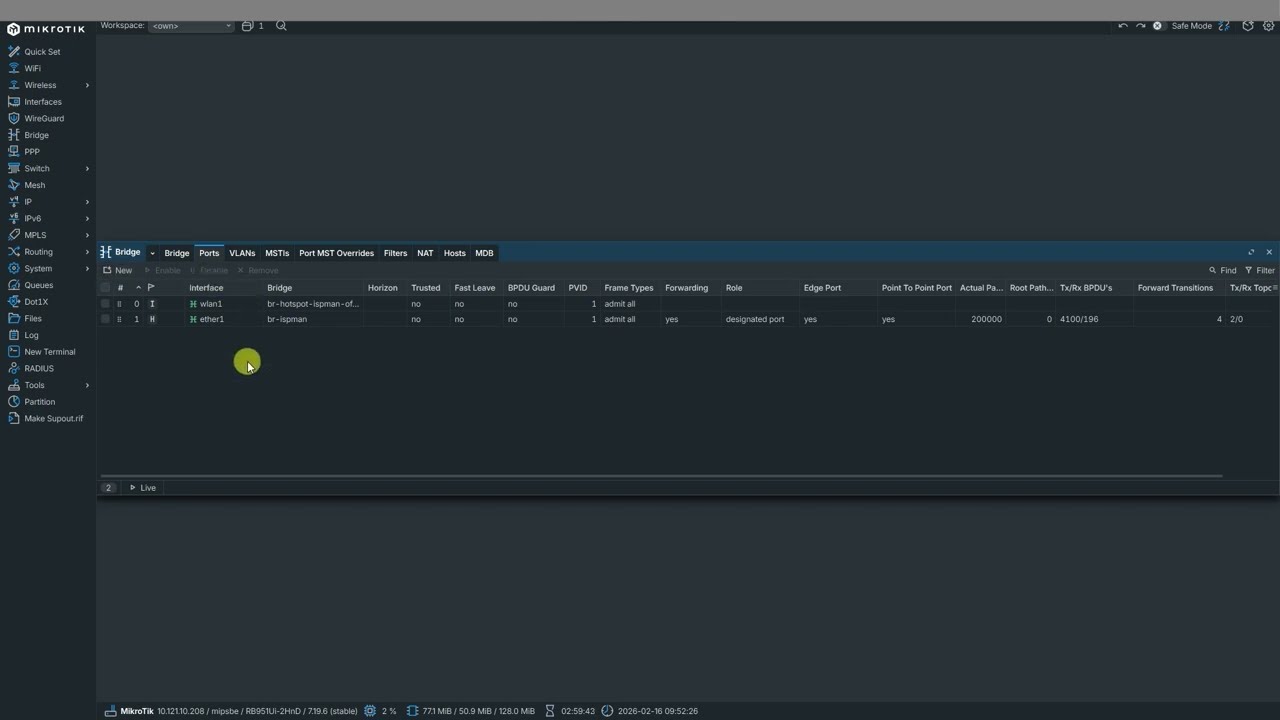
Task: Expand the Wireless submenu
Action: 87,85
